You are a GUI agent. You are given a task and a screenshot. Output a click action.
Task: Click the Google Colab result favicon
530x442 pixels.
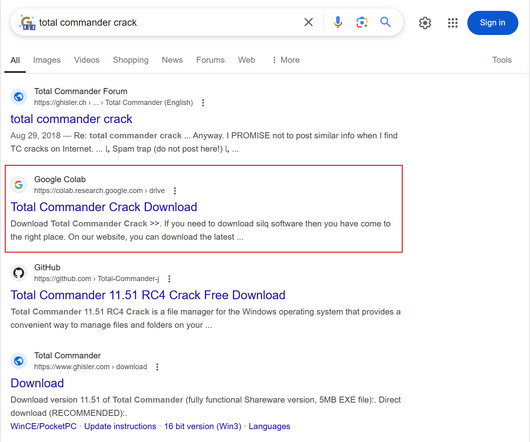click(x=19, y=185)
